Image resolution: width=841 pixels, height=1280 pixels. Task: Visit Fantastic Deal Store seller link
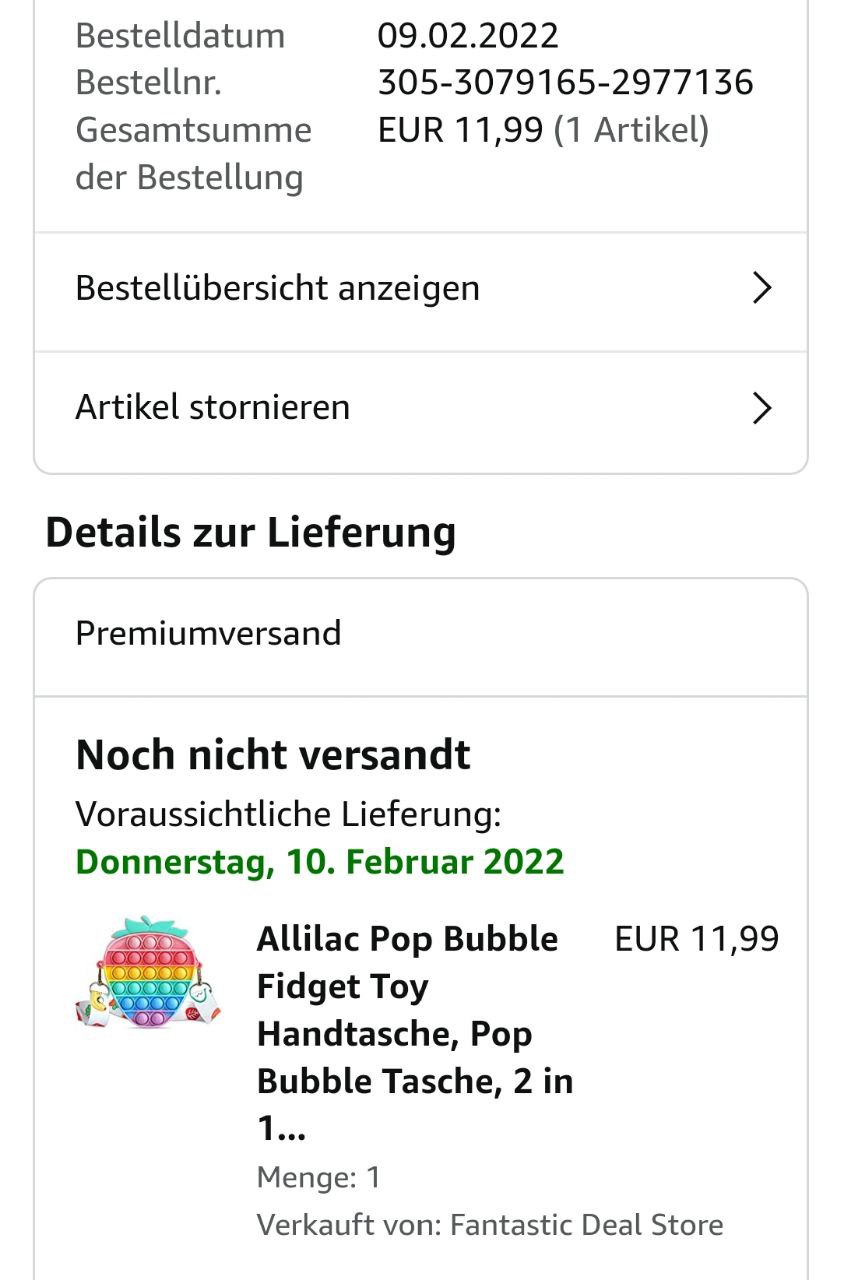pos(586,1225)
